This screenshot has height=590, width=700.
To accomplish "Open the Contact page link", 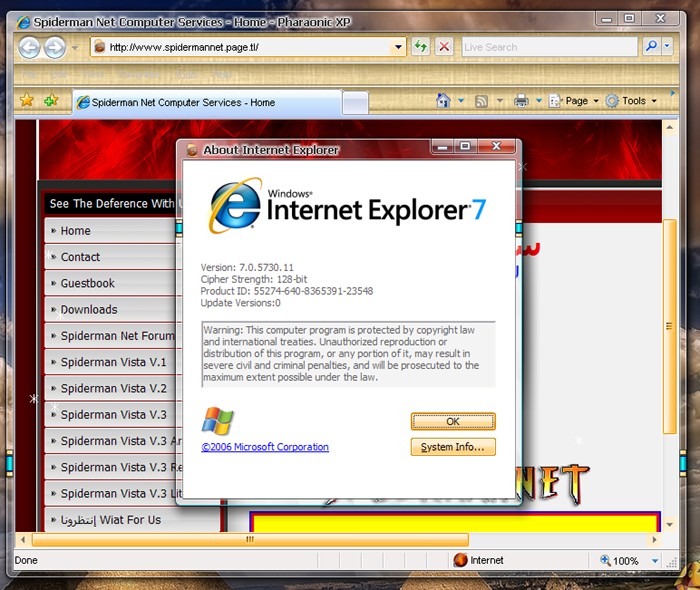I will tap(80, 257).
